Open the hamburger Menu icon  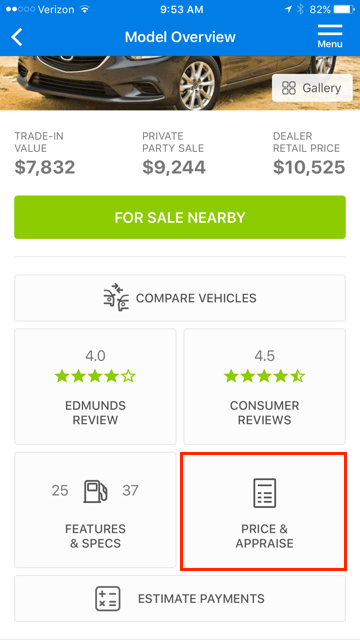[330, 36]
